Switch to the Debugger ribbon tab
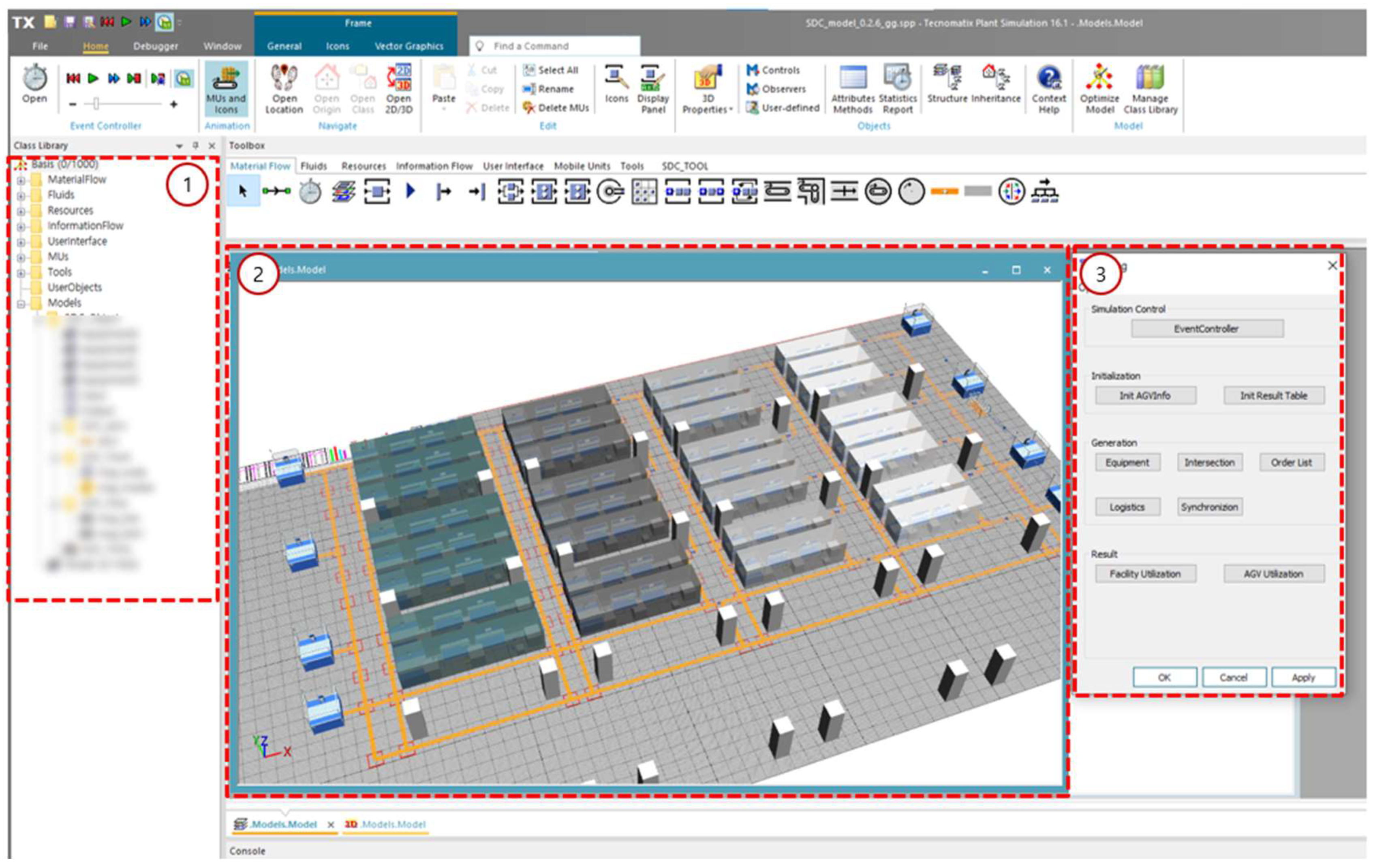The image size is (1373, 868). point(155,46)
